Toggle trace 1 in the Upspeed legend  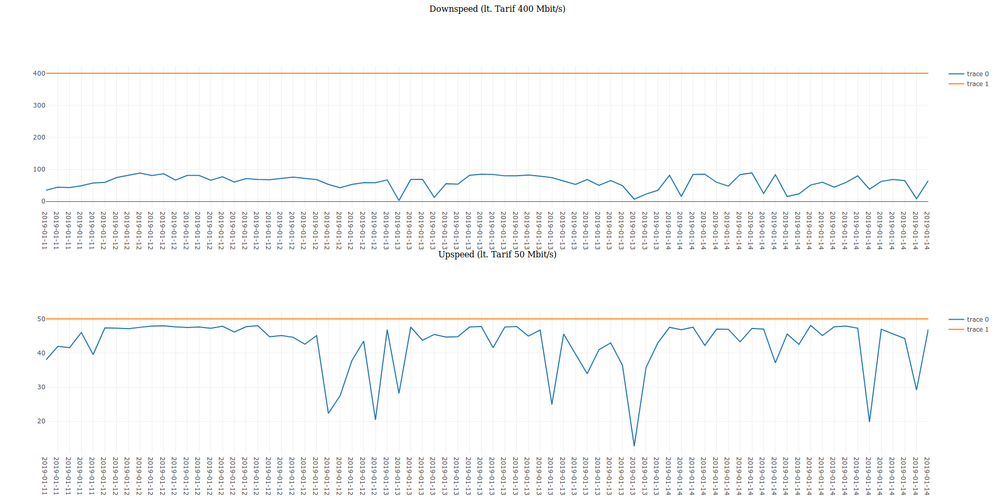[968, 329]
